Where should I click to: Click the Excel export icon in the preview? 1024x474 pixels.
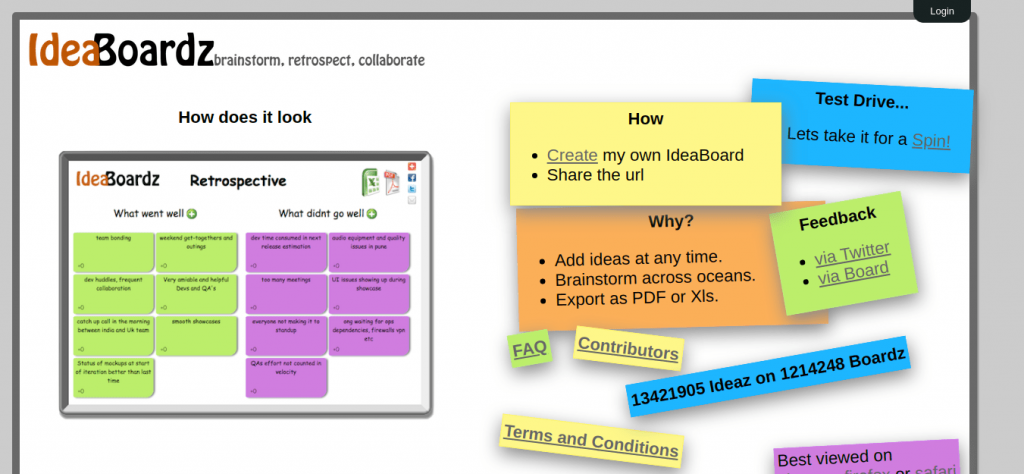[x=372, y=182]
